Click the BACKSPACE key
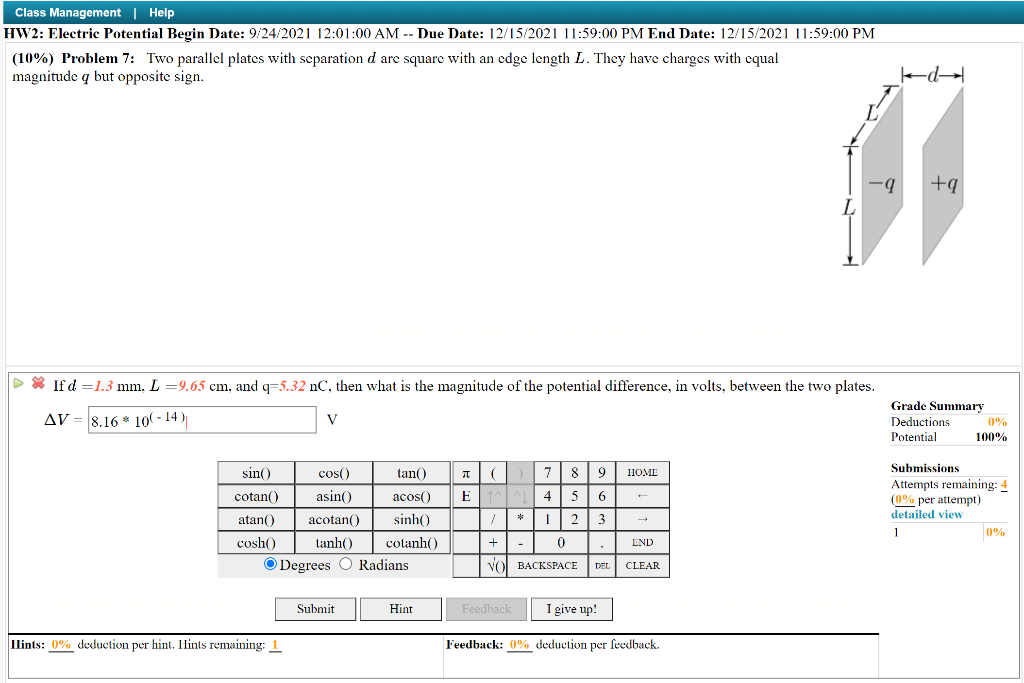Image resolution: width=1024 pixels, height=683 pixels. tap(547, 566)
